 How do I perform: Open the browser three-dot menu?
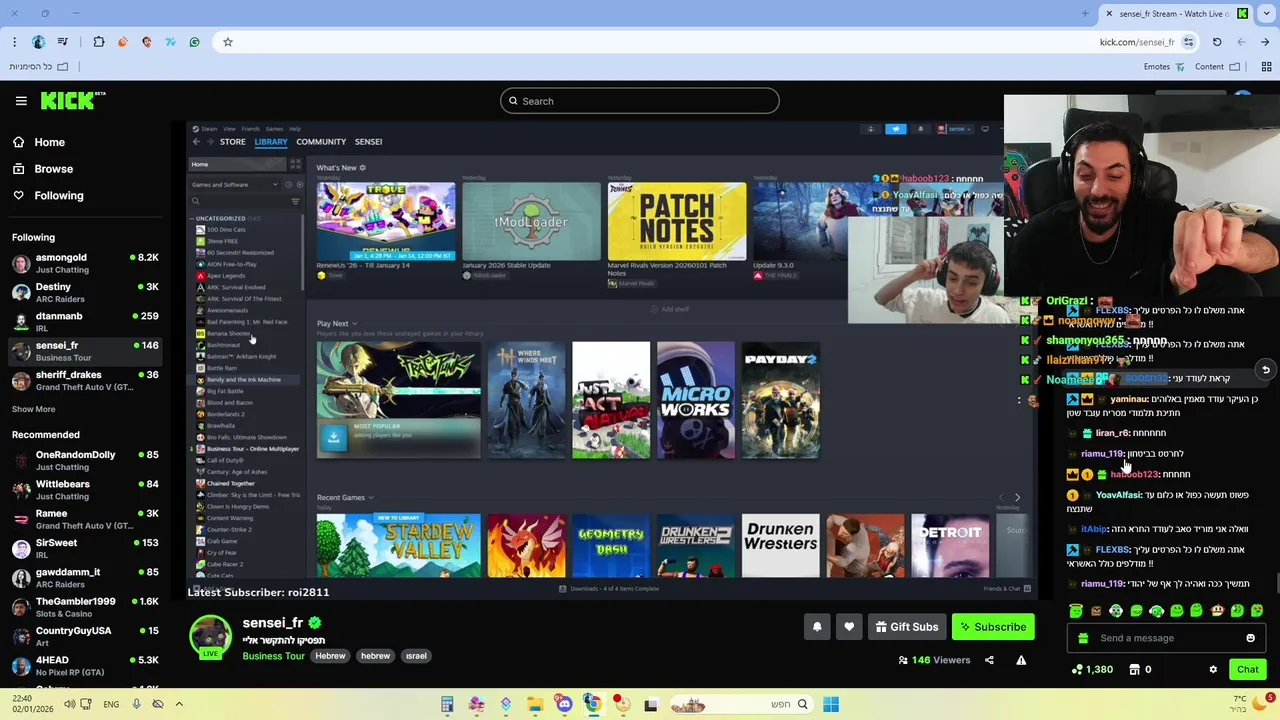[14, 42]
